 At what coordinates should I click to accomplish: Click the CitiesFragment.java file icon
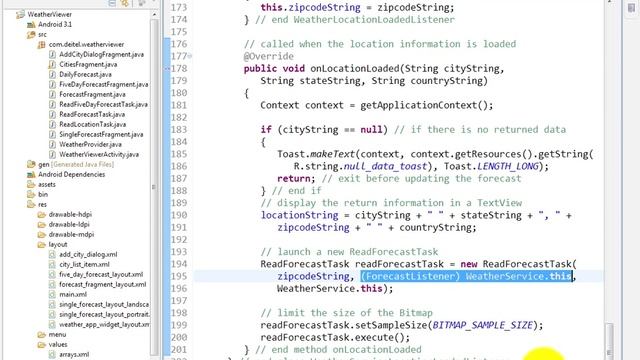pos(52,64)
